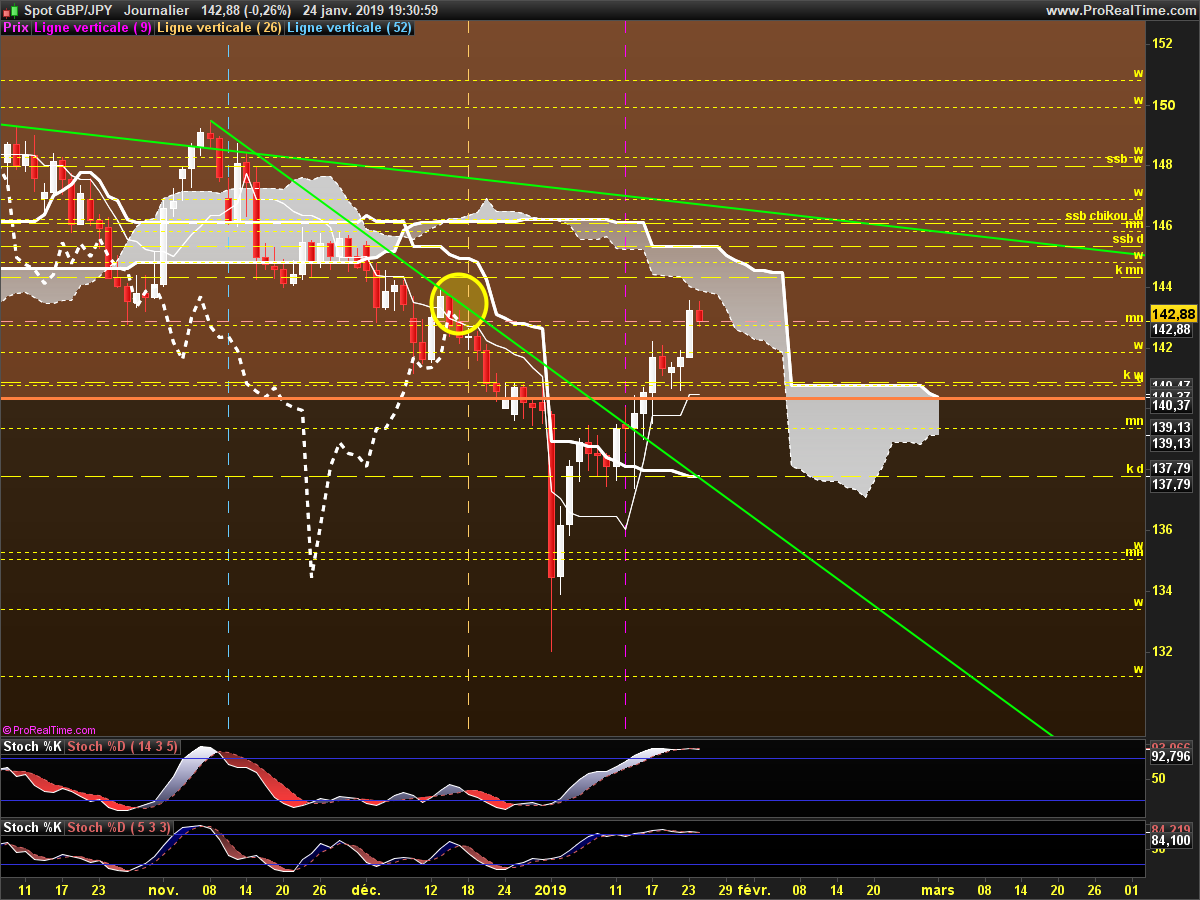Image resolution: width=1200 pixels, height=900 pixels.
Task: Click the 144 price axis label
Action: [x=1163, y=286]
